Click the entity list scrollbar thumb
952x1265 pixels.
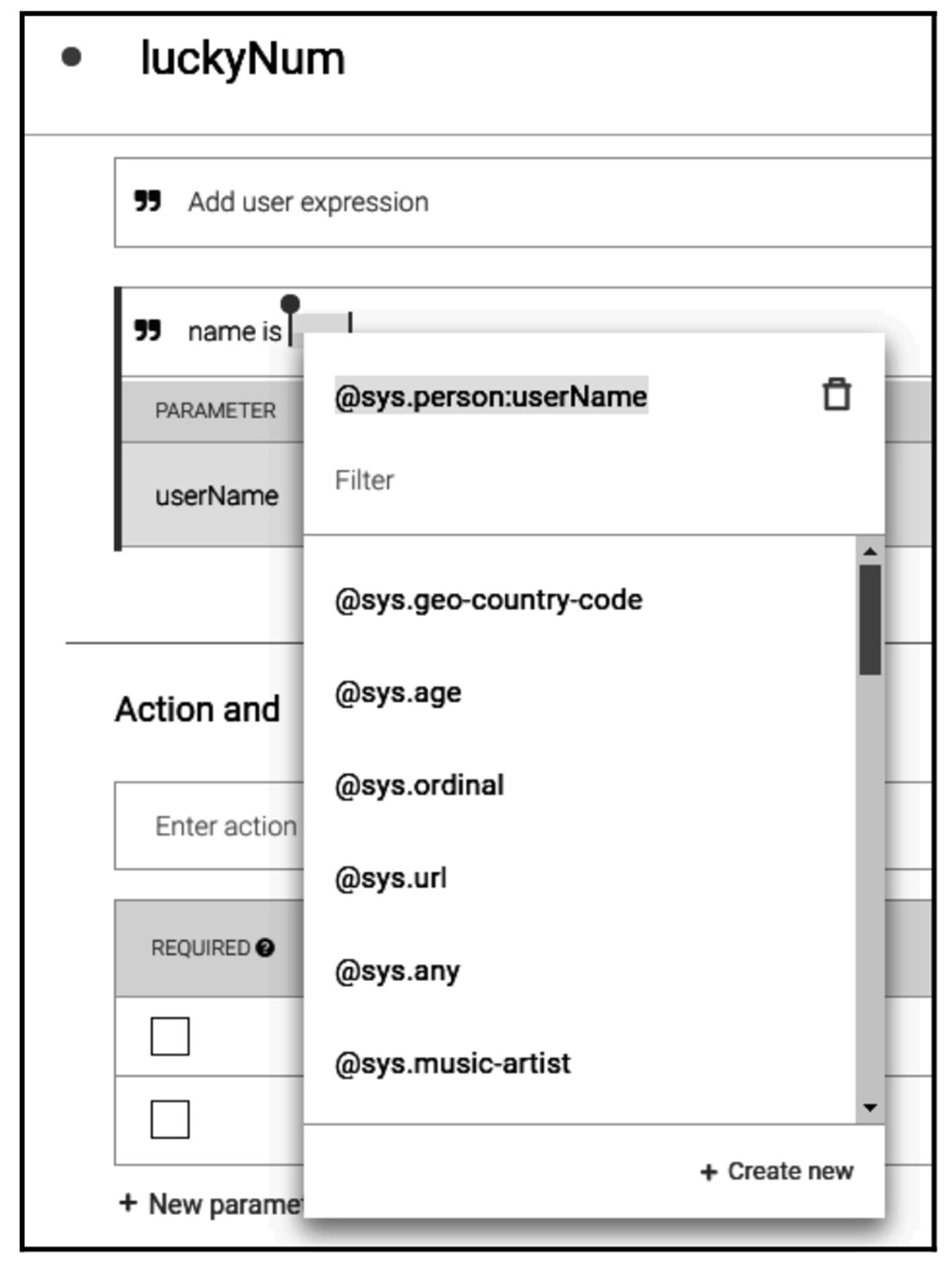(870, 619)
